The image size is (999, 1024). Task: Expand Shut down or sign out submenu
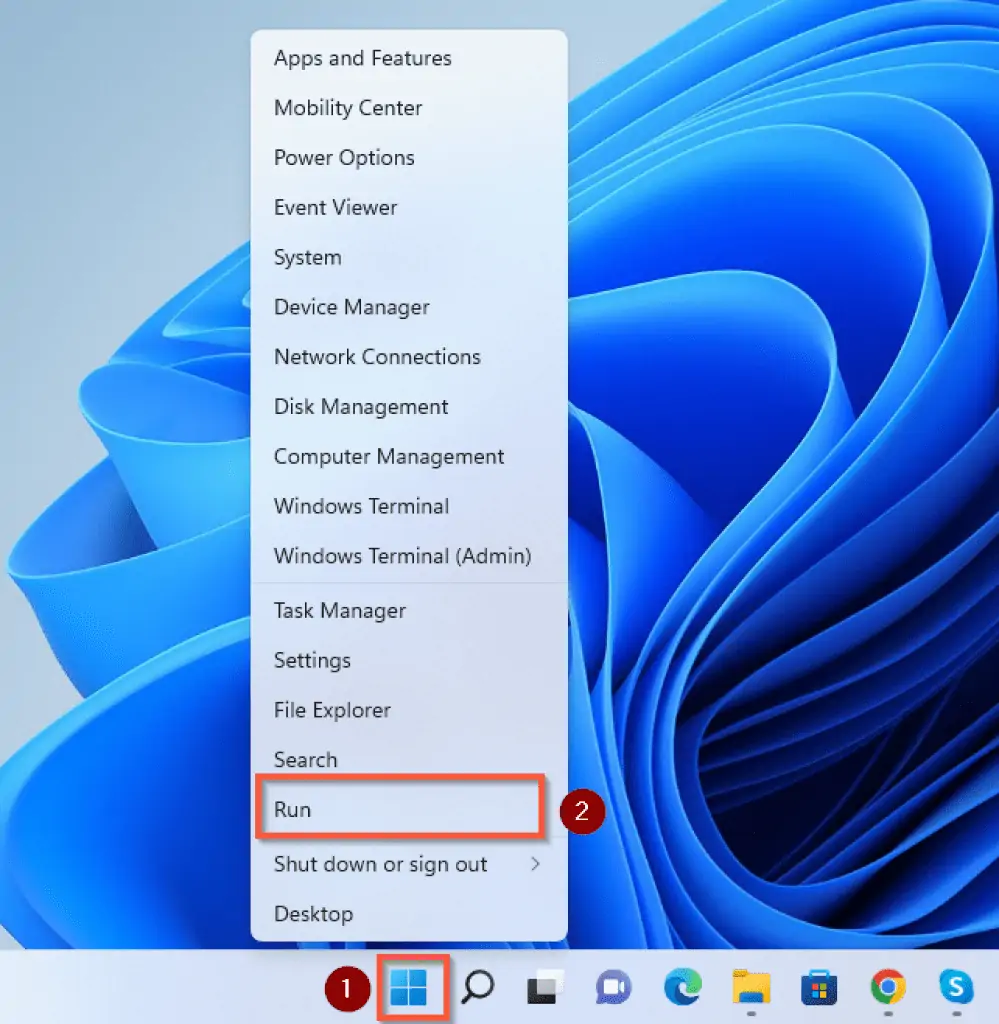(x=409, y=864)
